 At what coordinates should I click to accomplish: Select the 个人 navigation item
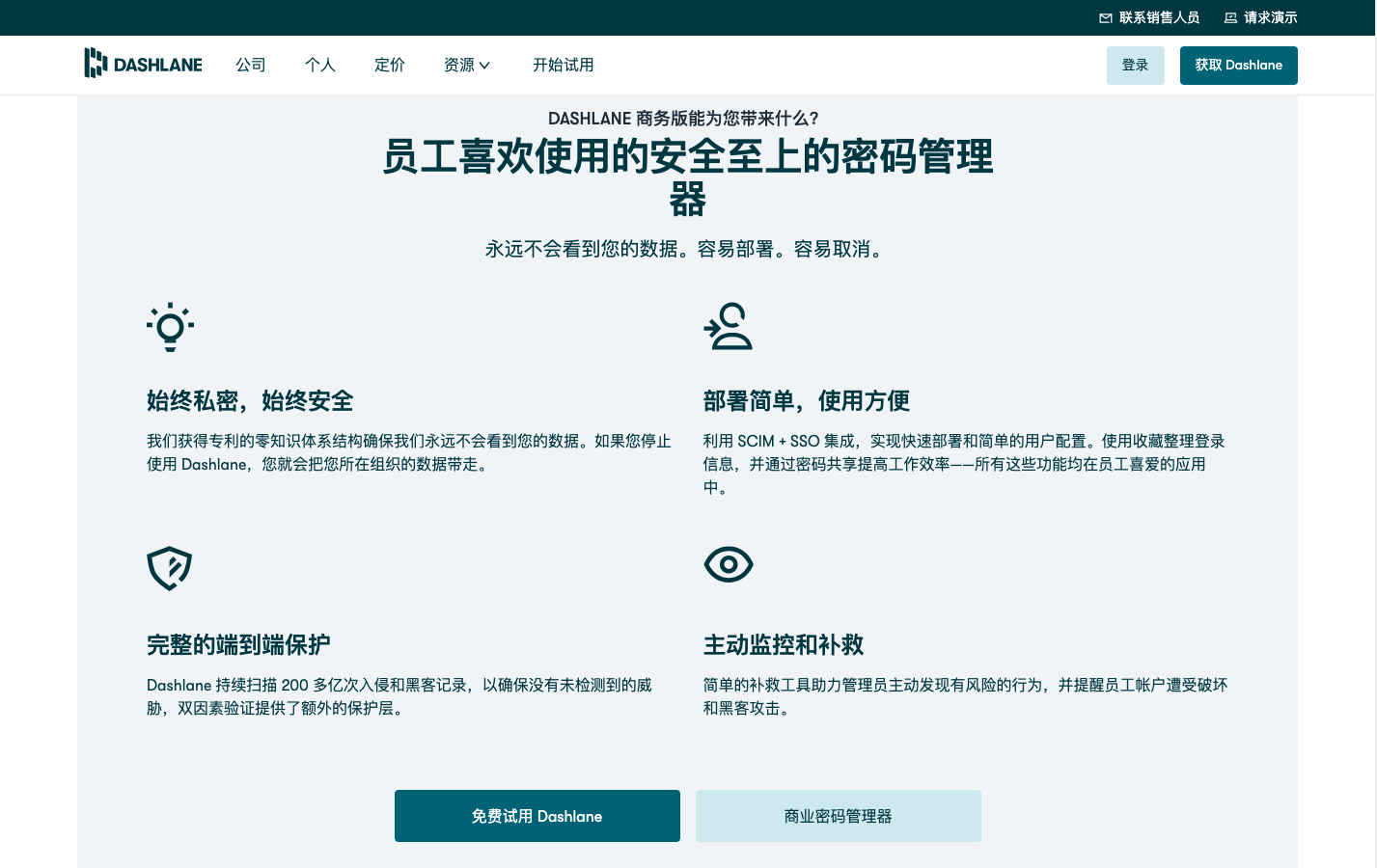click(320, 65)
